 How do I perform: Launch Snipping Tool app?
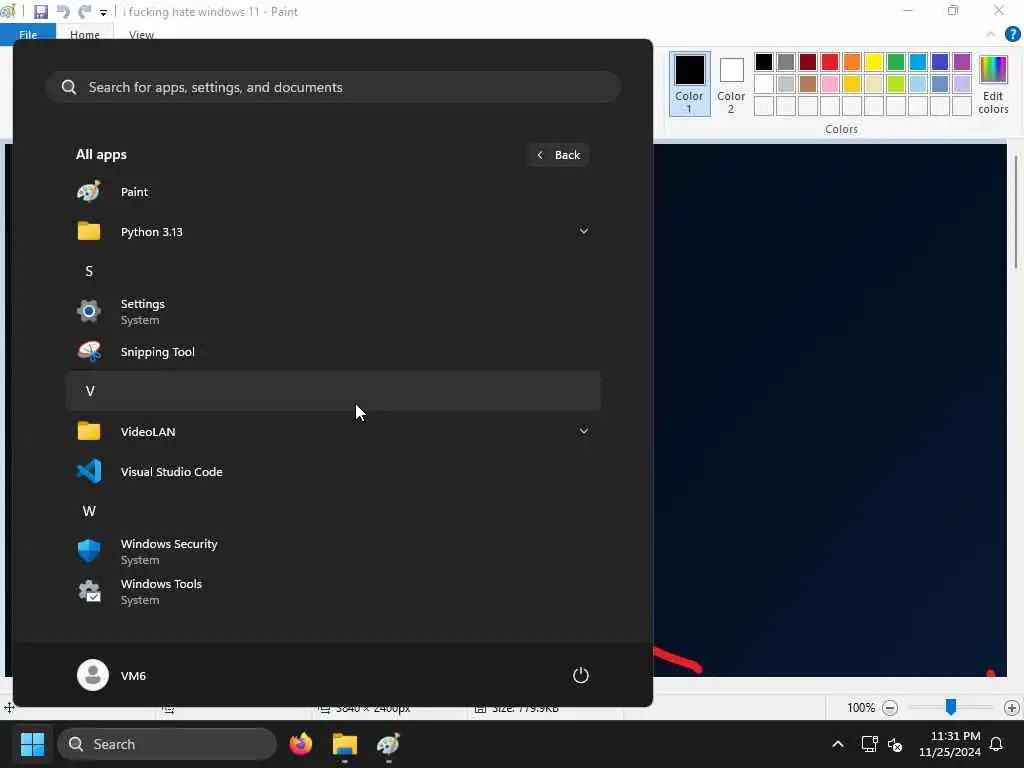[x=333, y=351]
